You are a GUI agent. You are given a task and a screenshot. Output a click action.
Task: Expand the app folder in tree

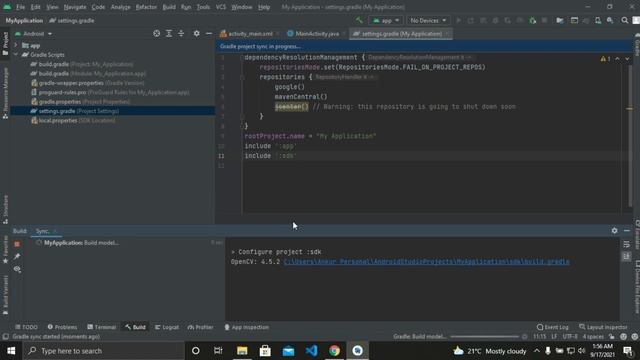coord(16,45)
